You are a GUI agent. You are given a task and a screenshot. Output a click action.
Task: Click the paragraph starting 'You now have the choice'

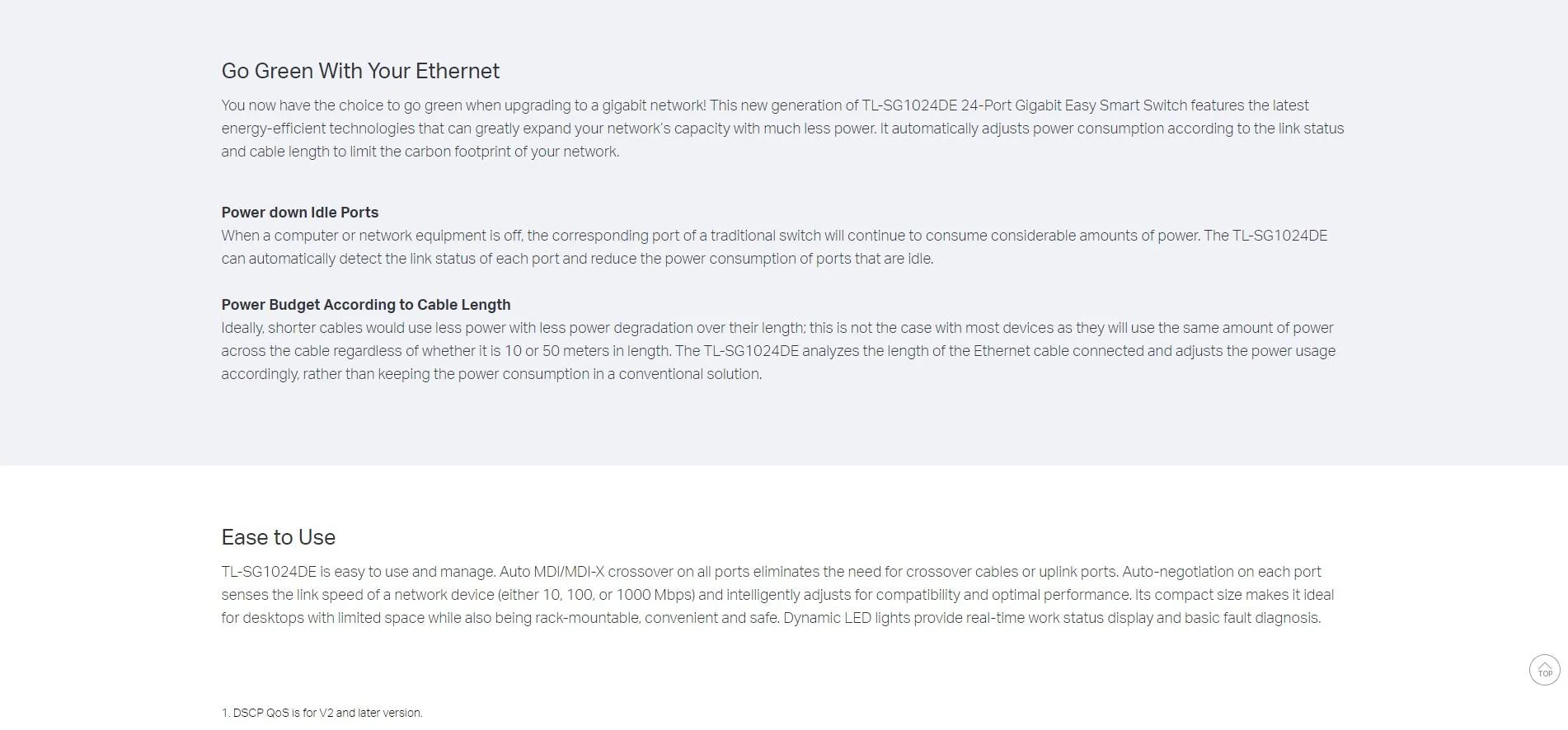tap(782, 129)
